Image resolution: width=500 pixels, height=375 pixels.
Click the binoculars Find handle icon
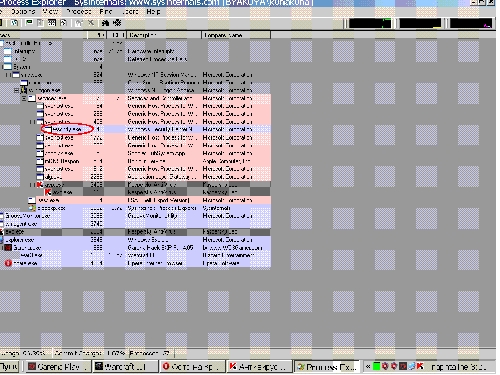(x=105, y=23)
